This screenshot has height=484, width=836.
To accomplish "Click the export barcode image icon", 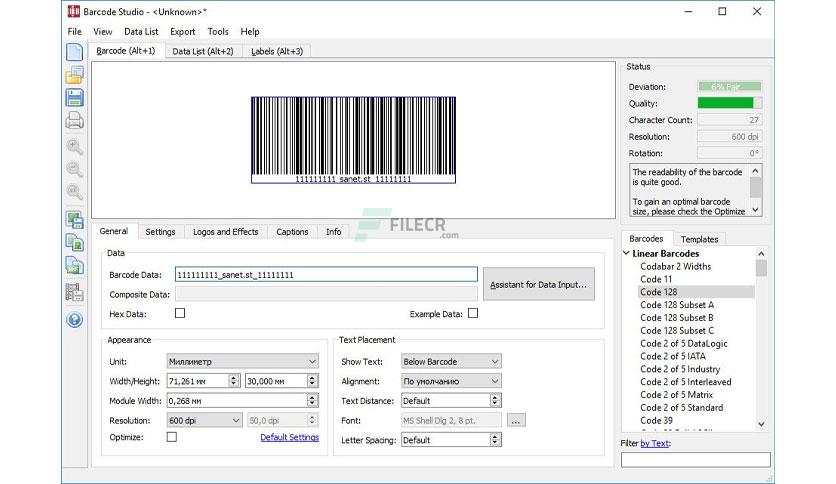I will click(x=75, y=219).
